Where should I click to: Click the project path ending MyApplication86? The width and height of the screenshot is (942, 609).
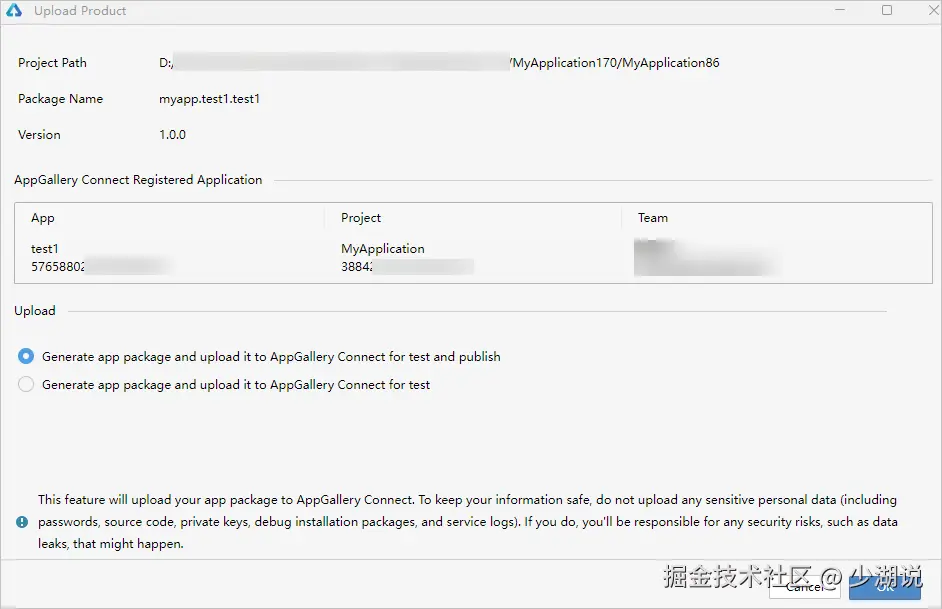coord(439,62)
